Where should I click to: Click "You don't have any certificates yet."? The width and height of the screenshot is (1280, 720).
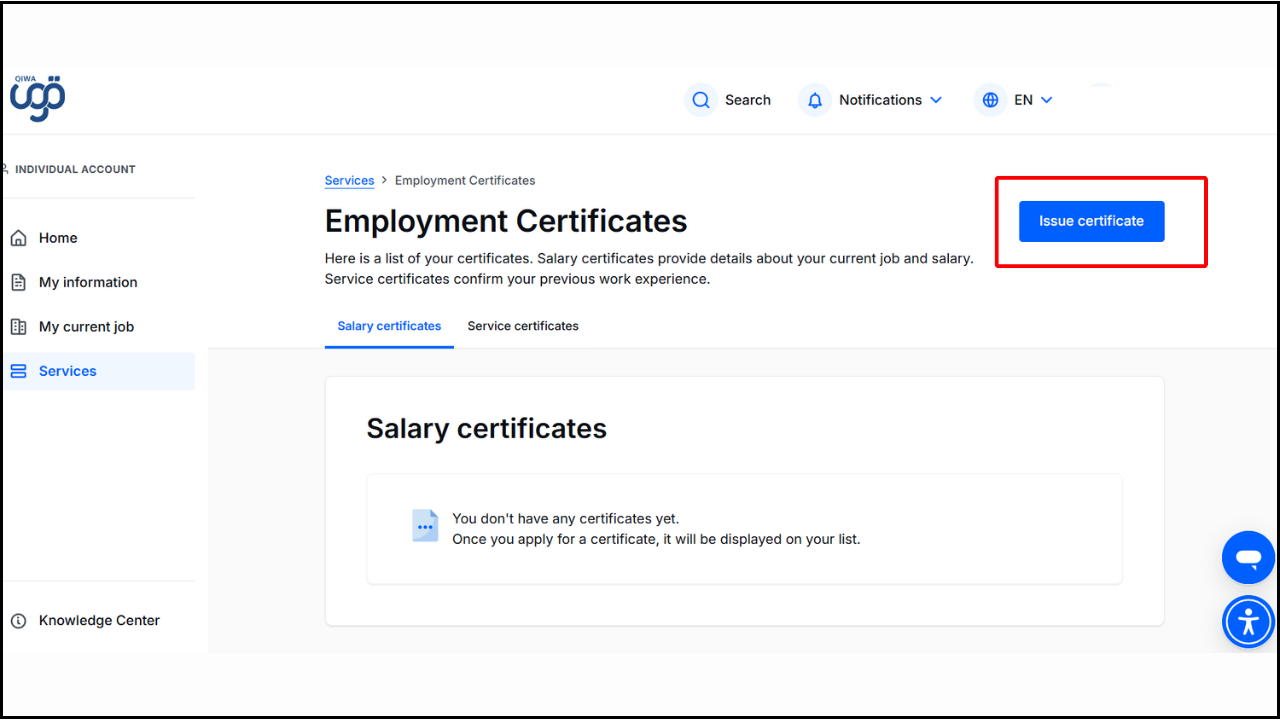565,519
